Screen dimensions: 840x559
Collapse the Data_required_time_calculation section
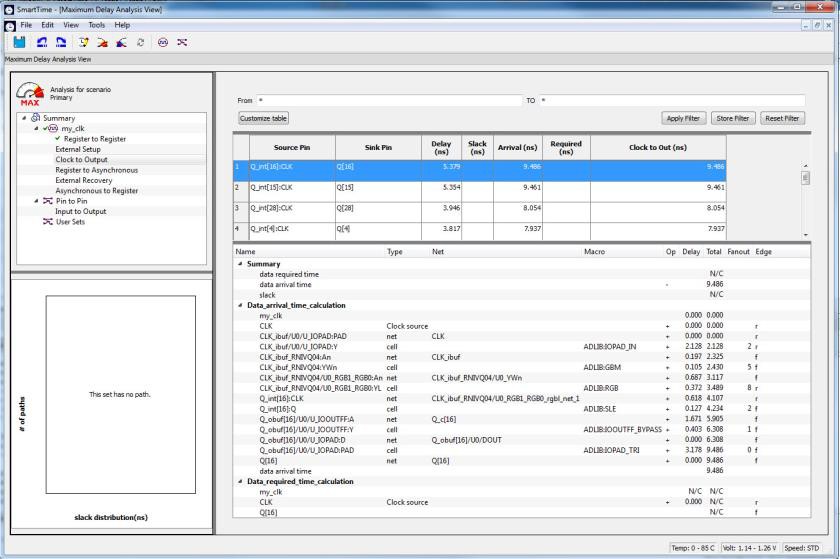tap(240, 482)
